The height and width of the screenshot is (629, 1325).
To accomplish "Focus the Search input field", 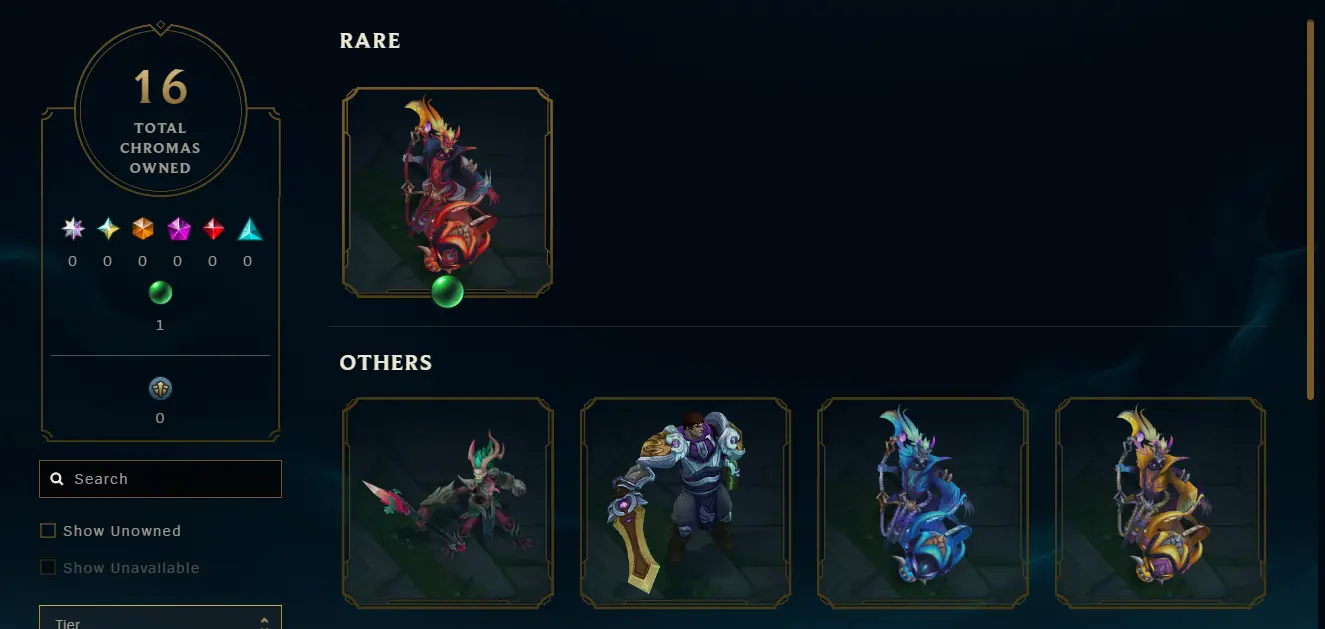I will tap(160, 479).
